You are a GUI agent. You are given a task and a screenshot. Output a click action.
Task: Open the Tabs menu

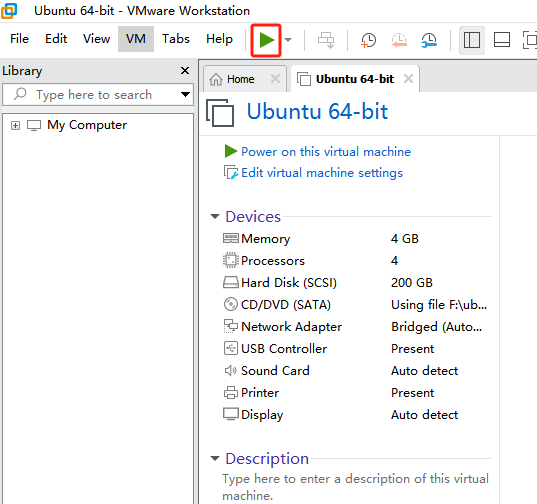click(x=176, y=39)
